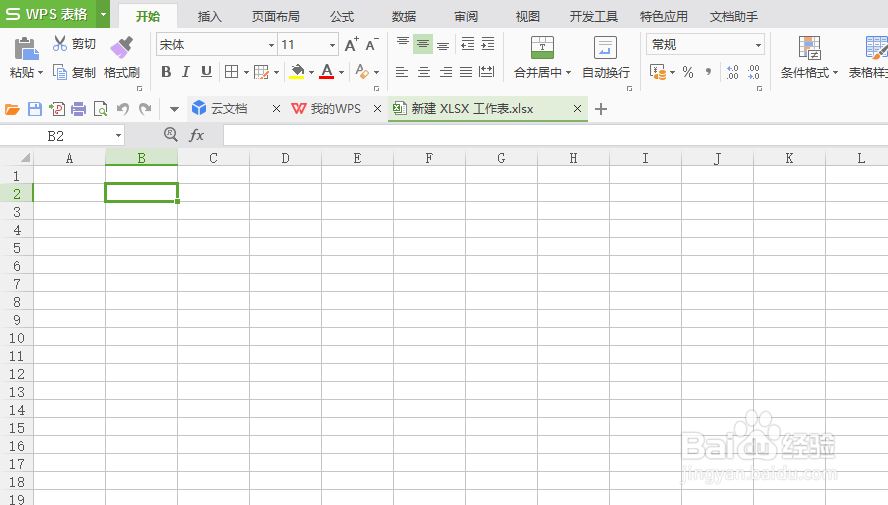Switch to the 数据 tab
Image resolution: width=888 pixels, height=505 pixels.
404,16
